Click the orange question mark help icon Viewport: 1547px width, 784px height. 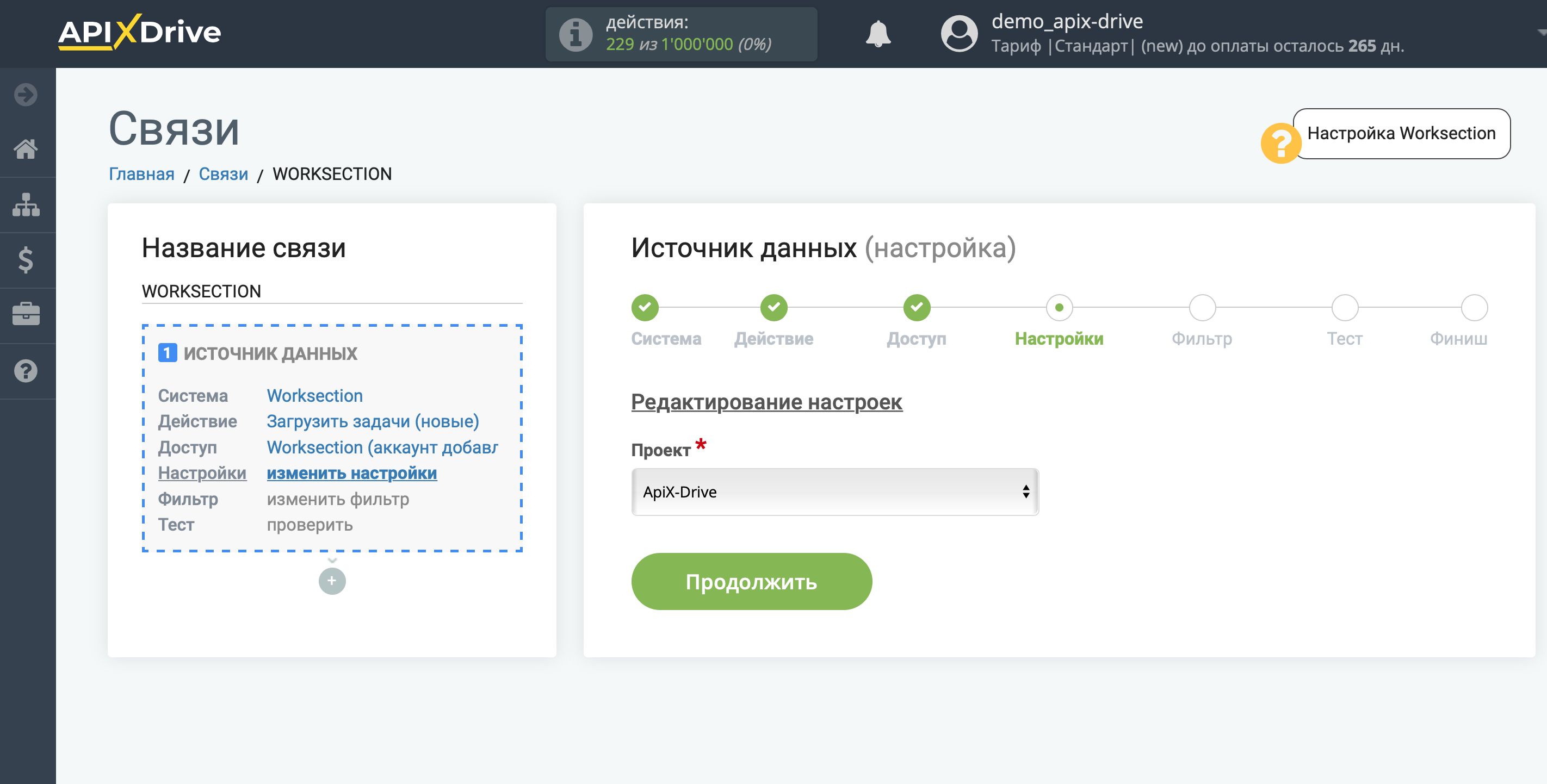[x=1280, y=144]
